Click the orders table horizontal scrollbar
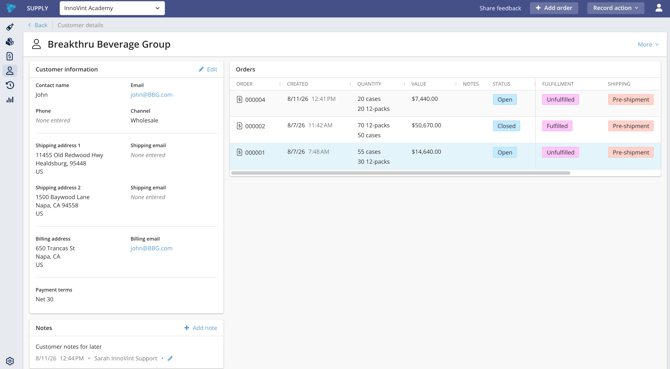The width and height of the screenshot is (670, 369). (x=400, y=173)
